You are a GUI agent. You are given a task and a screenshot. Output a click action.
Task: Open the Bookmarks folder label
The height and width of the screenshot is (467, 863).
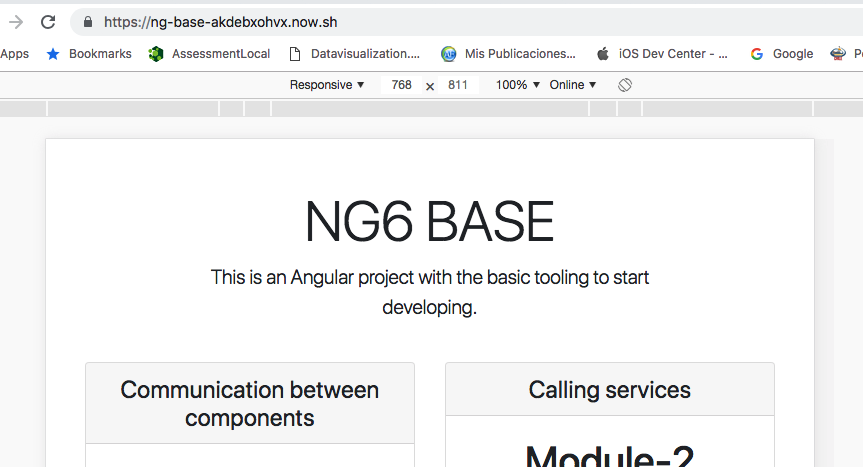(x=100, y=54)
